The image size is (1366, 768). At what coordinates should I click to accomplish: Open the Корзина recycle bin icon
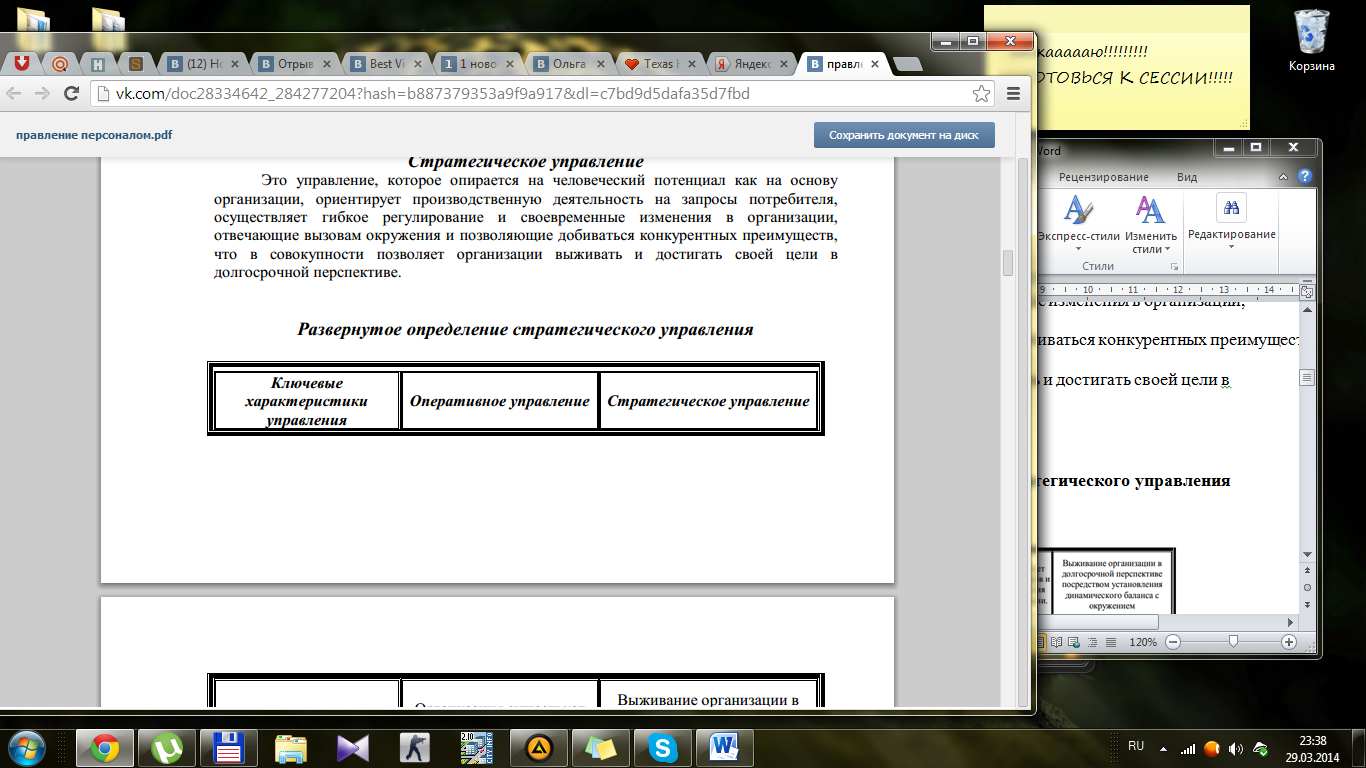click(1312, 42)
